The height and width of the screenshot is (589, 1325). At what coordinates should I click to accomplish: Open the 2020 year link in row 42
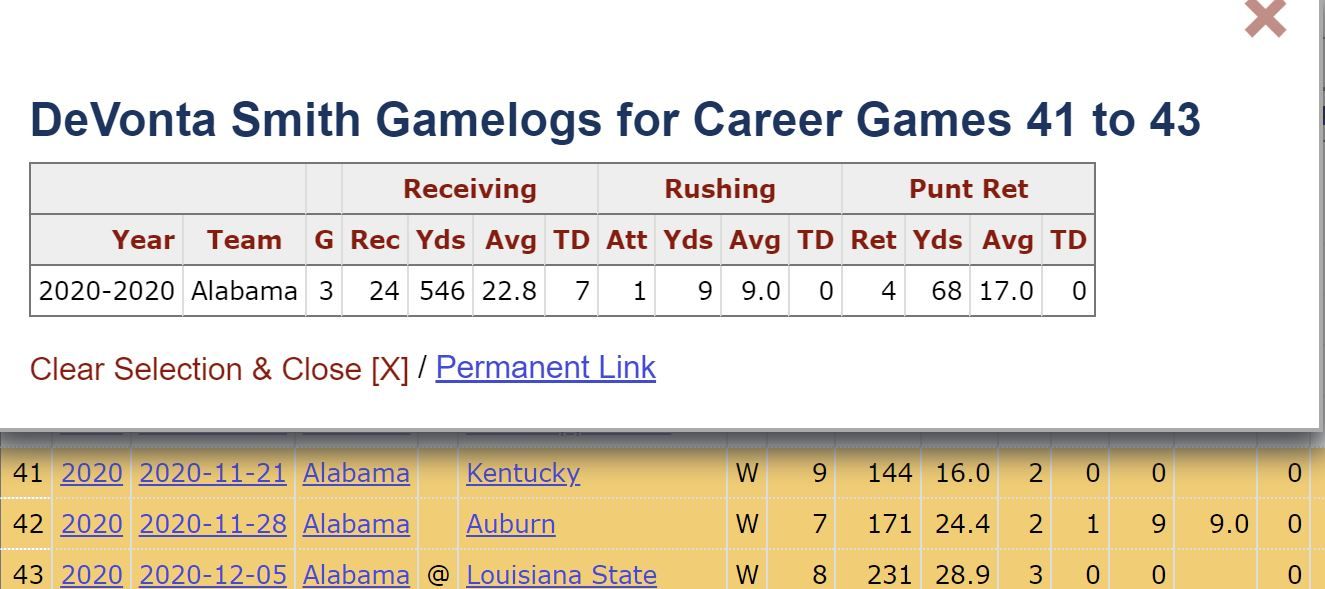[x=92, y=524]
